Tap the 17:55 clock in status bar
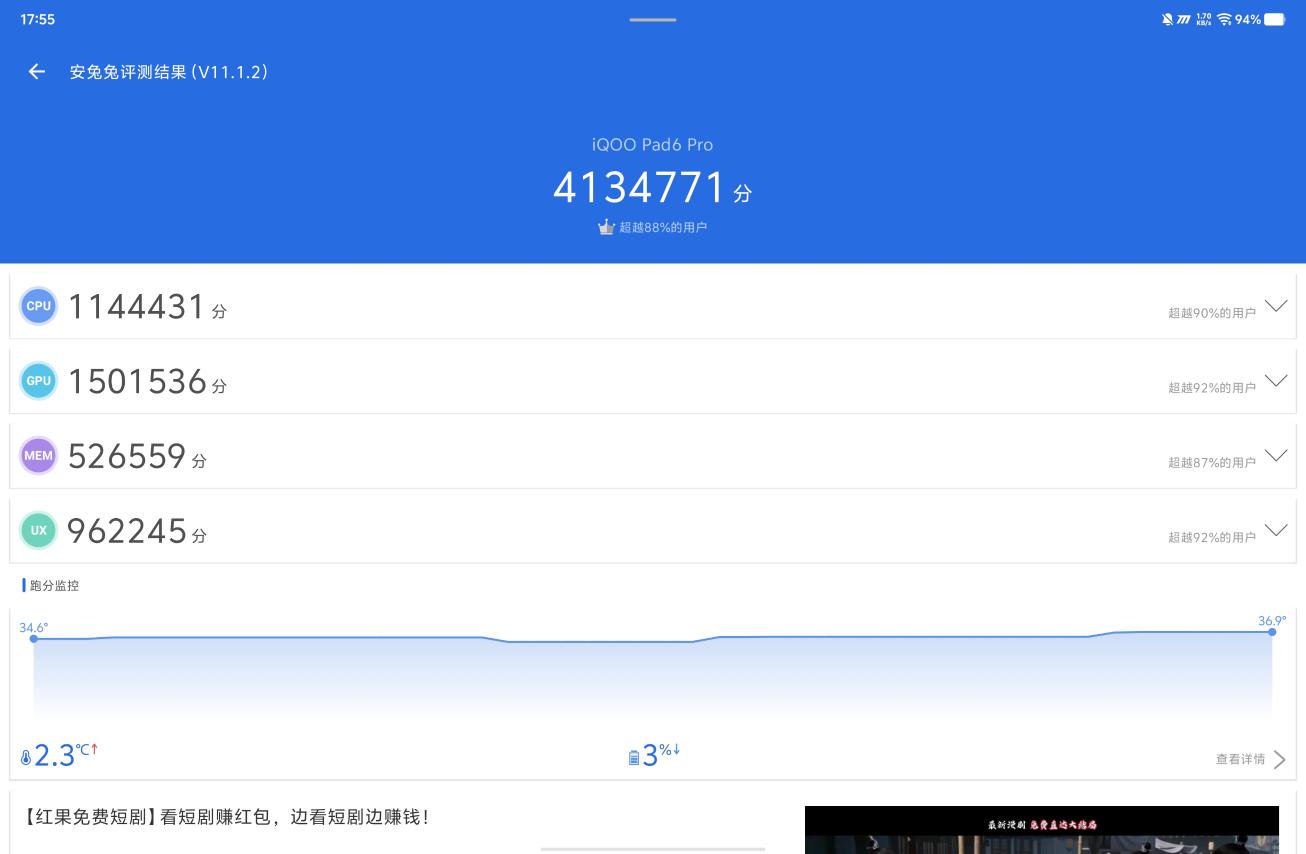The height and width of the screenshot is (854, 1306). point(37,19)
